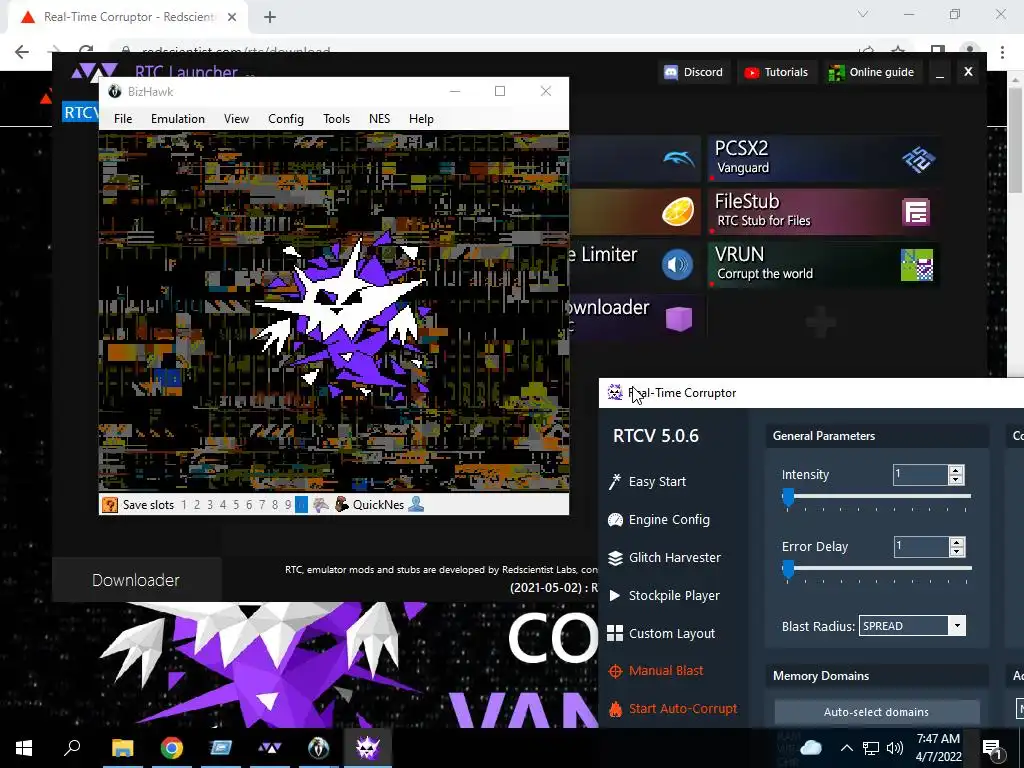Launch the FileStub tile
This screenshot has width=1024, height=768.
[x=824, y=212]
